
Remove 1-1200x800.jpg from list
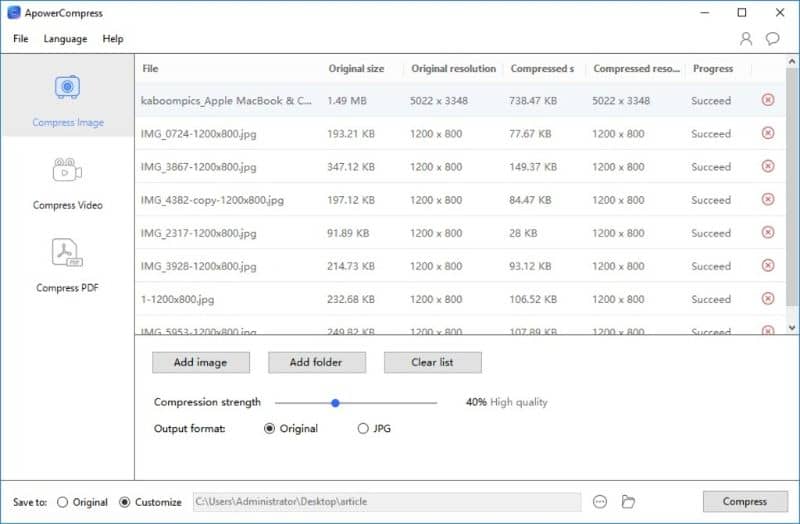(x=768, y=298)
